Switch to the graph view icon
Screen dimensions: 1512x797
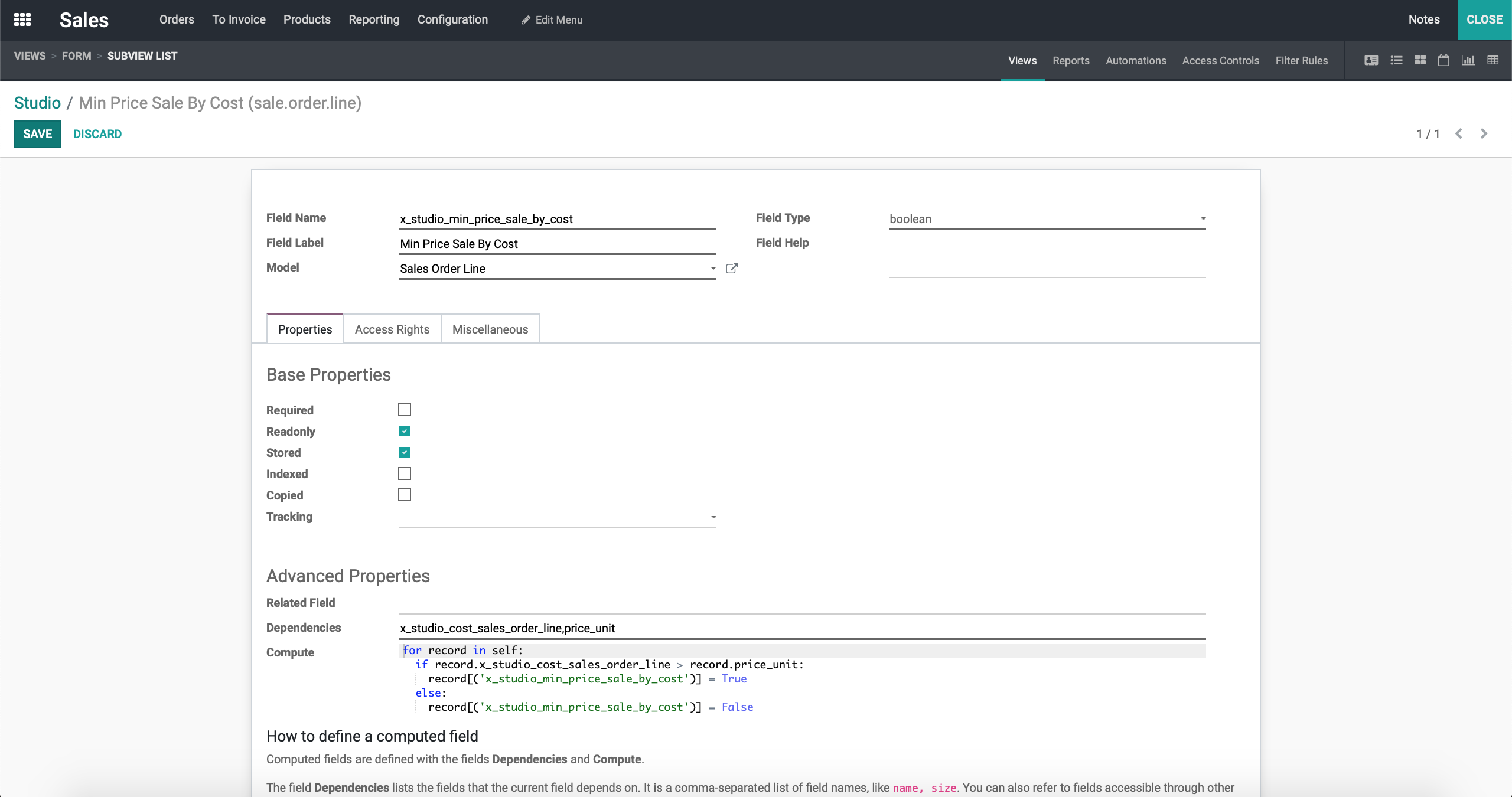(x=1468, y=60)
